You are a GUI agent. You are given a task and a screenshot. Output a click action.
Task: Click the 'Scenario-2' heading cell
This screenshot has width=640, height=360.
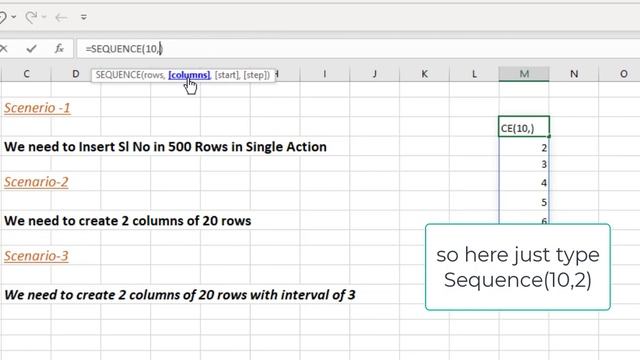point(36,182)
